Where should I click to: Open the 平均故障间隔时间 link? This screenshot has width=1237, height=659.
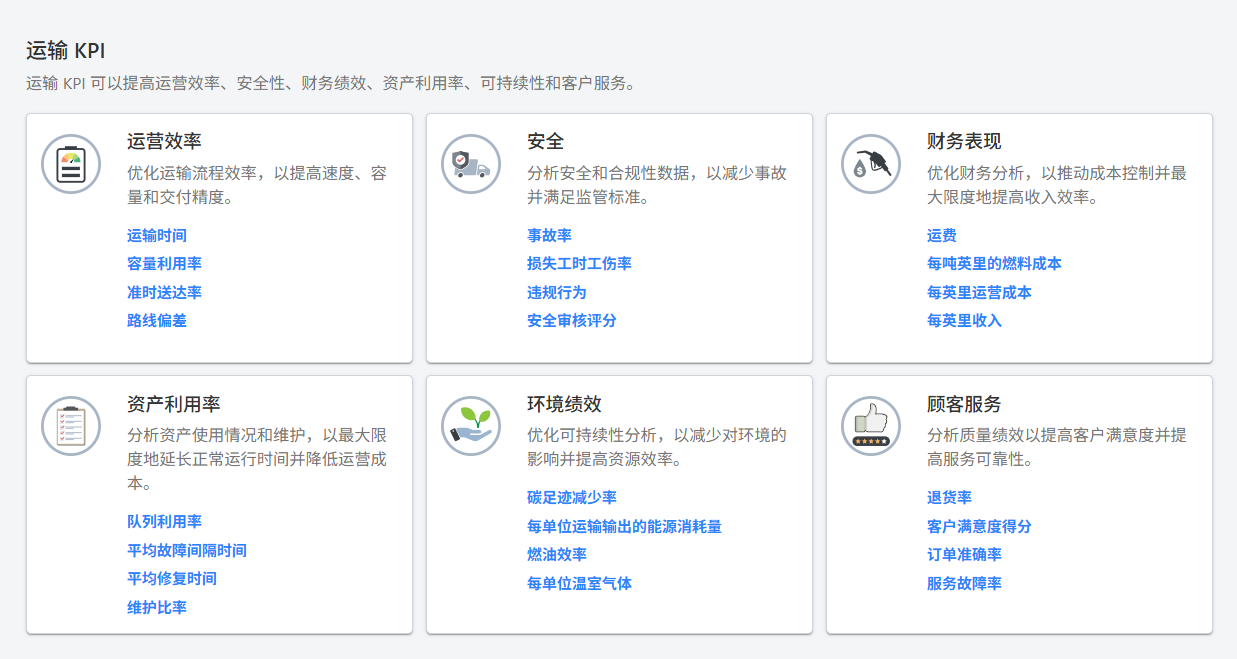click(185, 549)
